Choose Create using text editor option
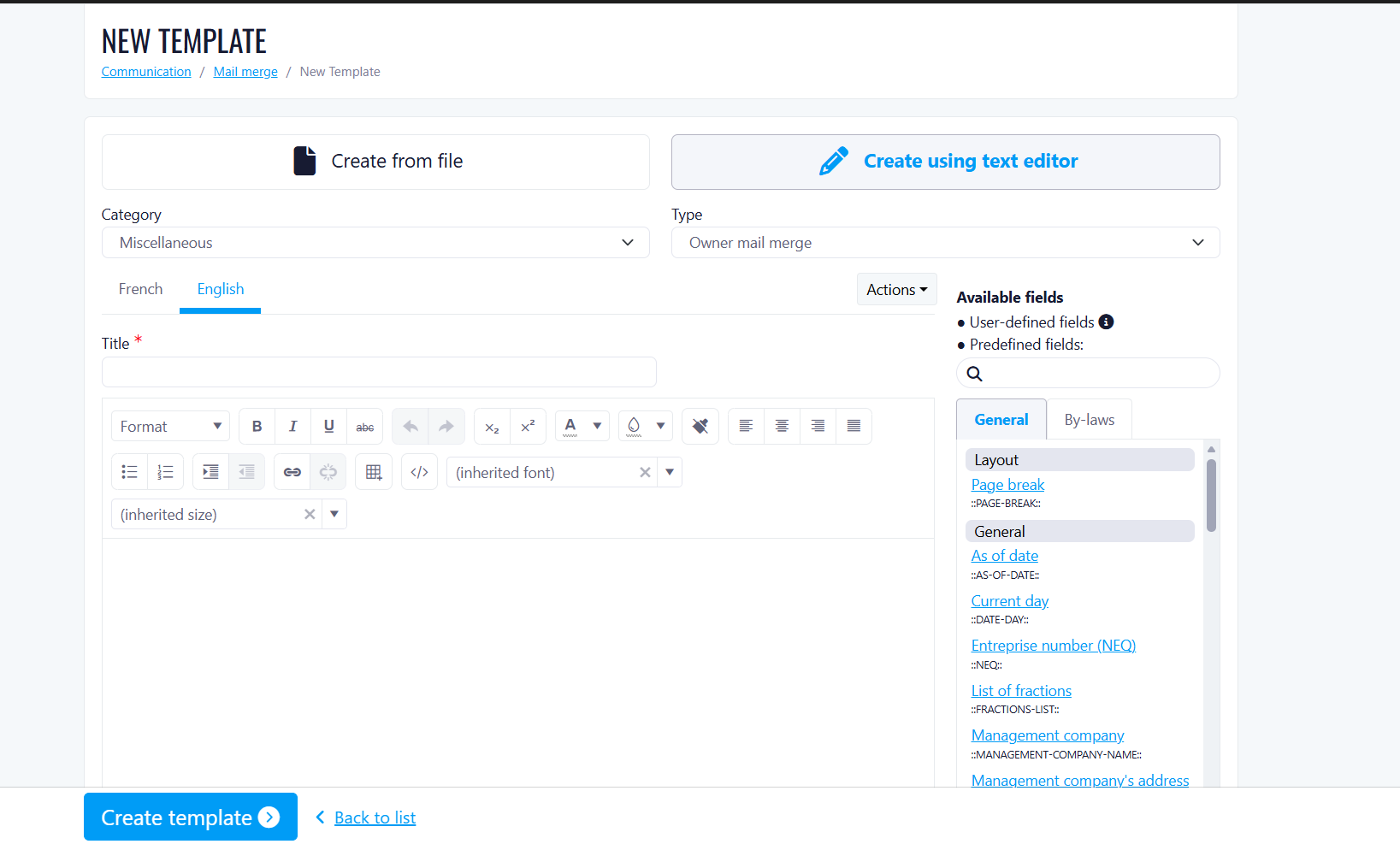This screenshot has width=1400, height=844. [x=945, y=162]
